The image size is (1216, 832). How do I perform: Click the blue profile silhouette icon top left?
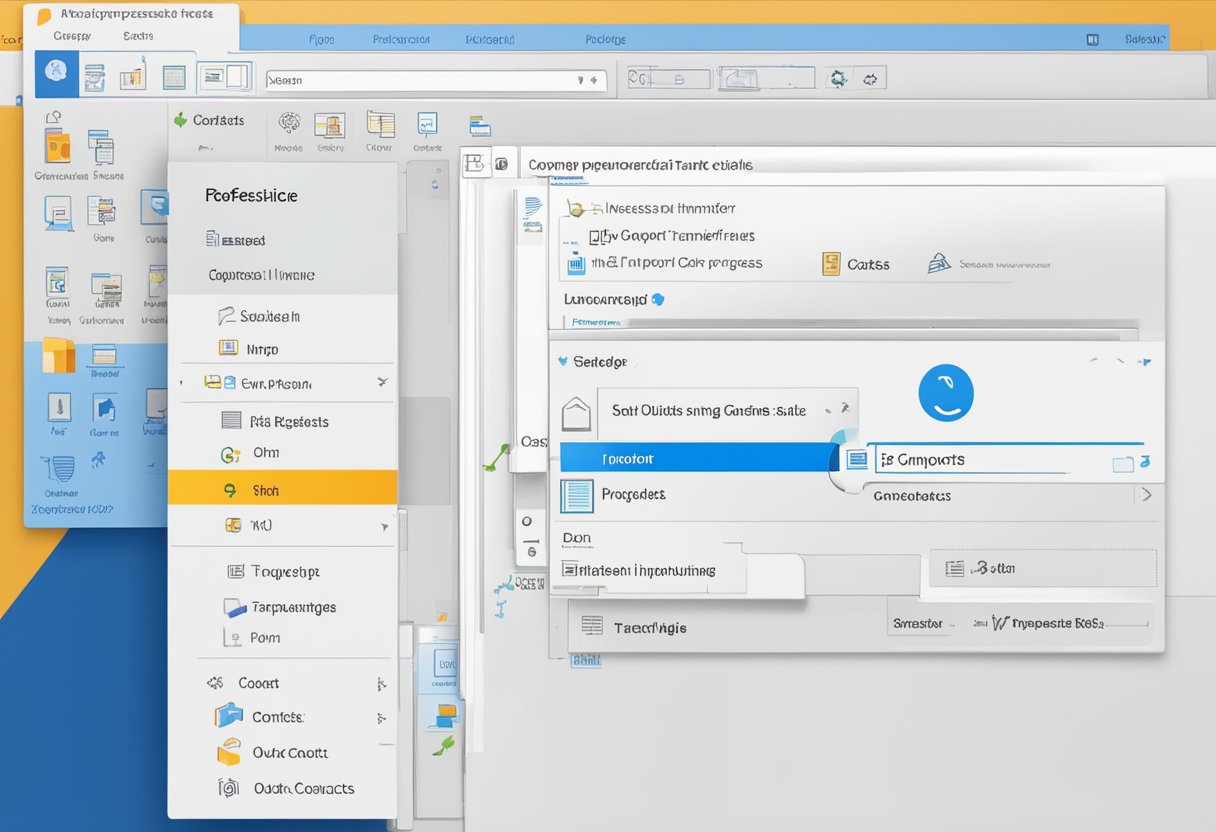[56, 73]
